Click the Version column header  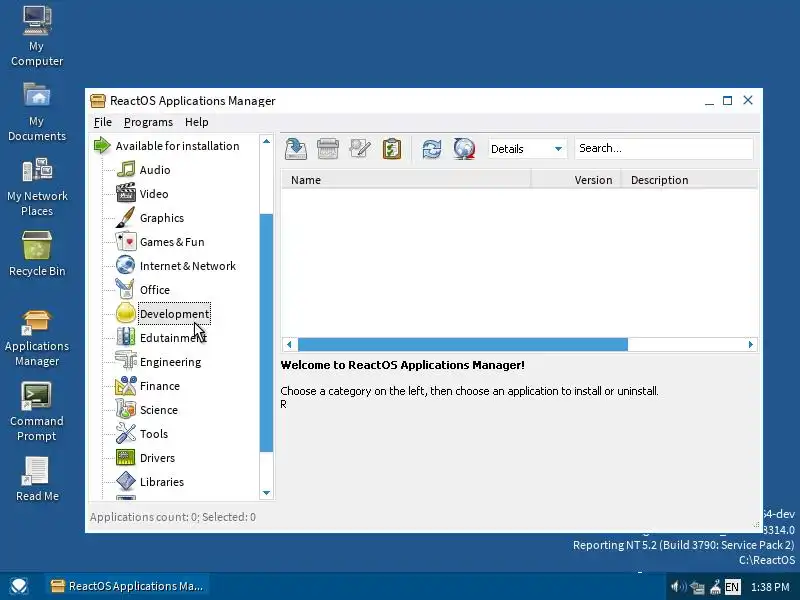(x=576, y=180)
